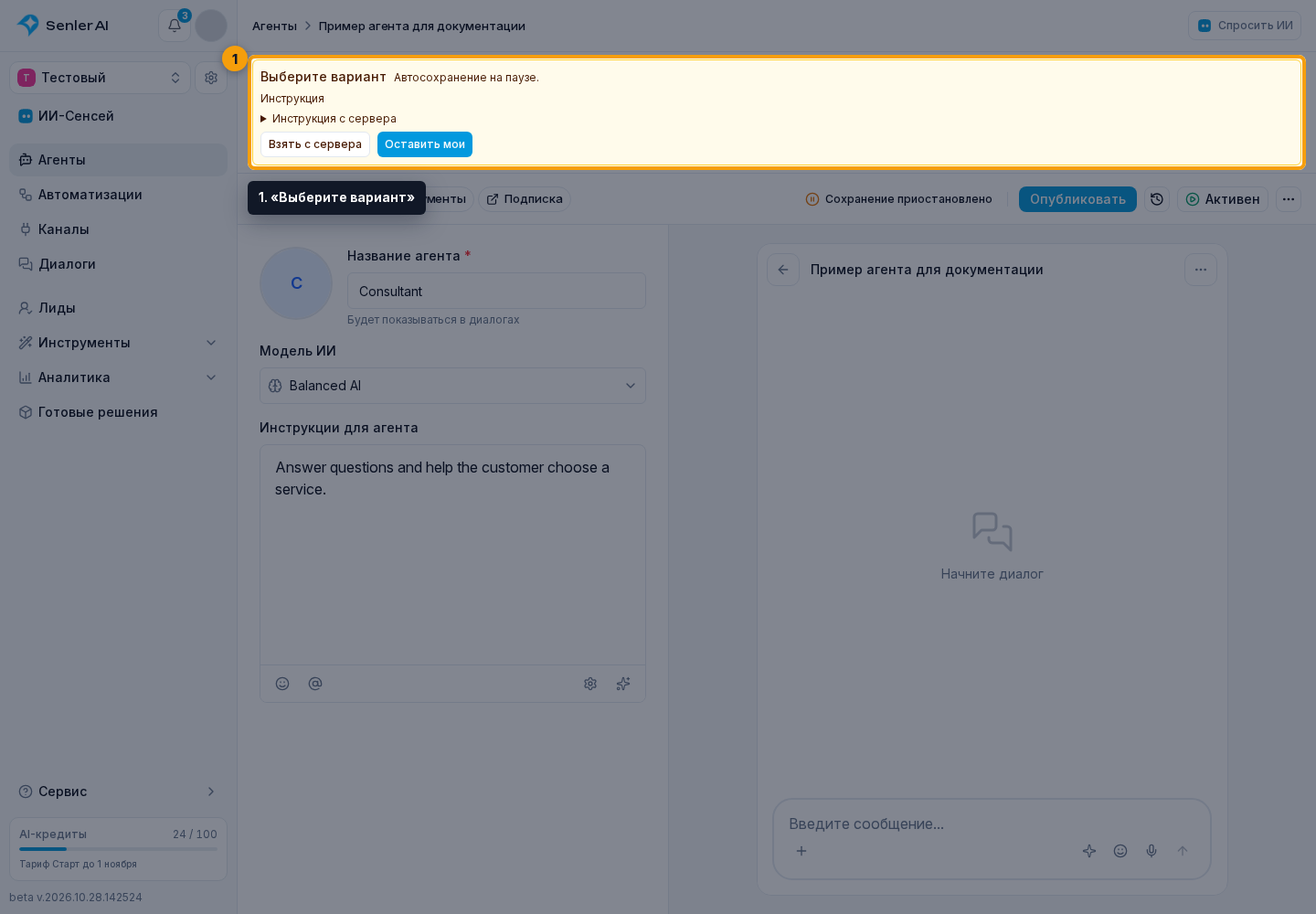Click the Введите сообщение chat field
The width and height of the screenshot is (1316, 914).
click(x=992, y=824)
